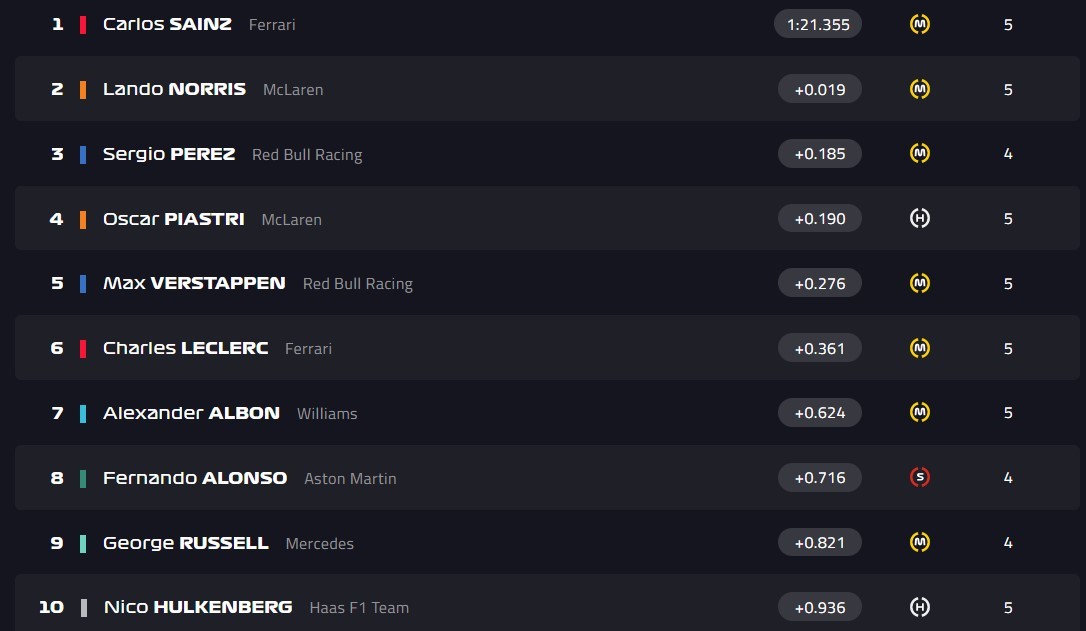Click the orange McLaren color bar beside Norris
Screen dimensions: 1086x631
pos(83,89)
